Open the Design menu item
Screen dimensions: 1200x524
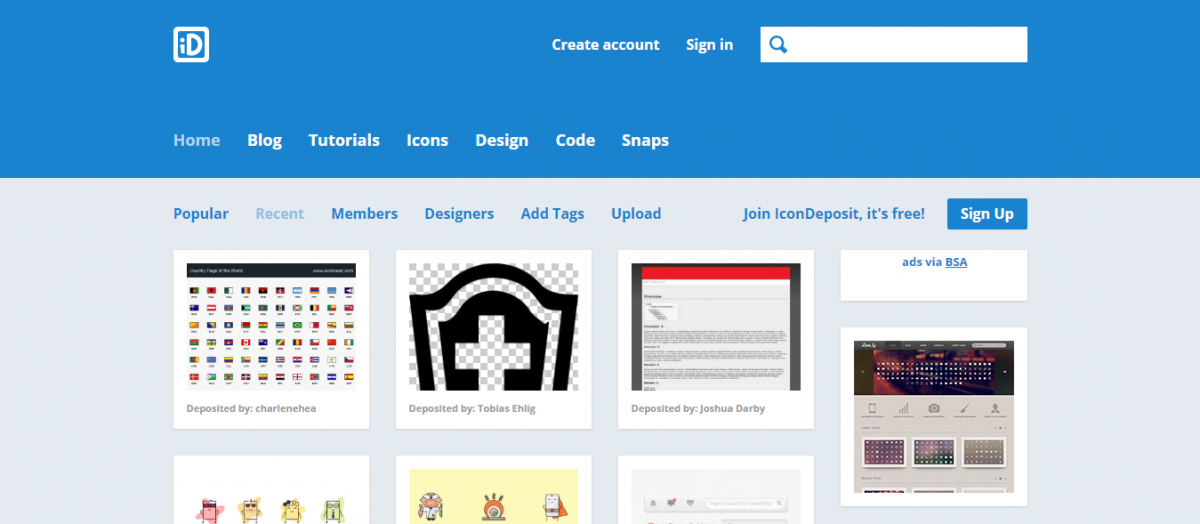[x=502, y=140]
